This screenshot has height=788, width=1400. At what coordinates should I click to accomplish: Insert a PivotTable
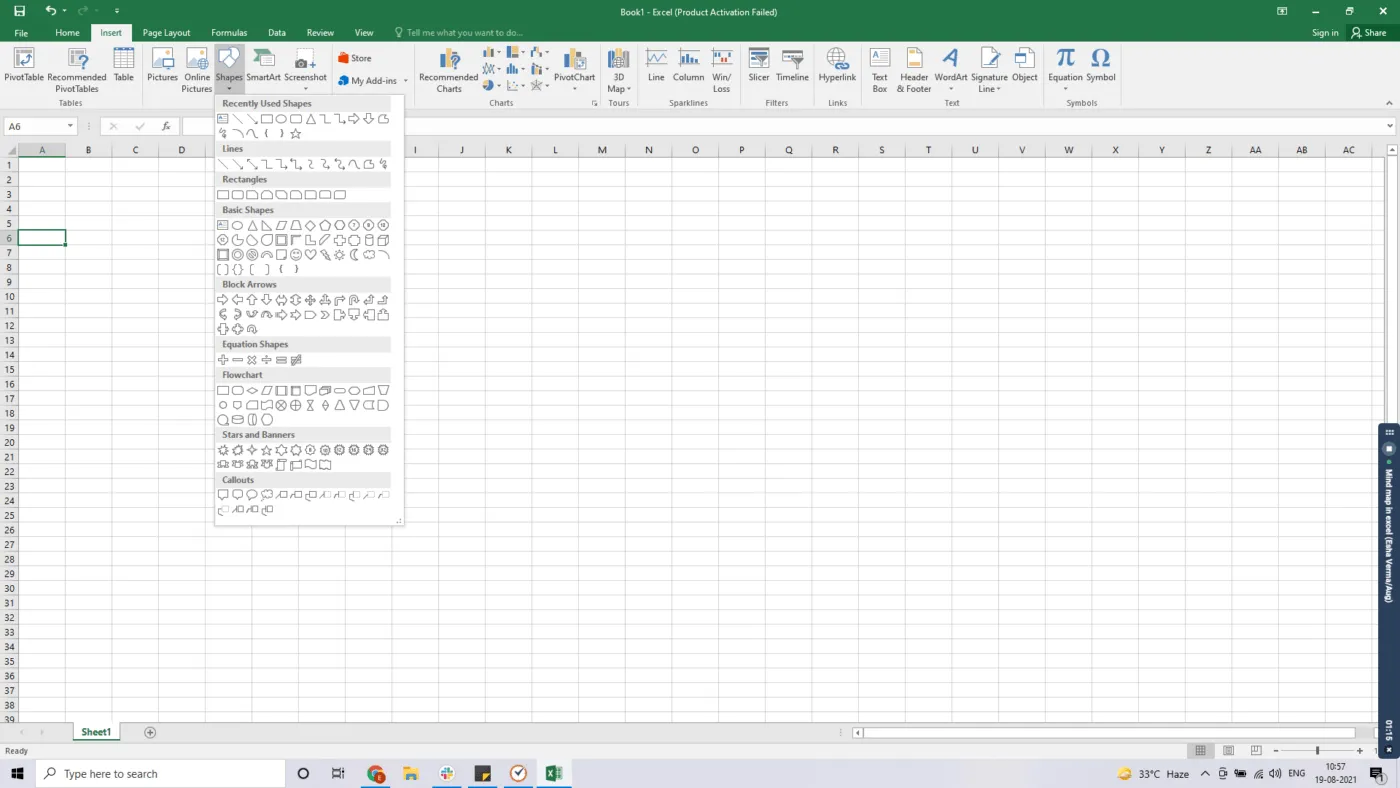tap(22, 70)
